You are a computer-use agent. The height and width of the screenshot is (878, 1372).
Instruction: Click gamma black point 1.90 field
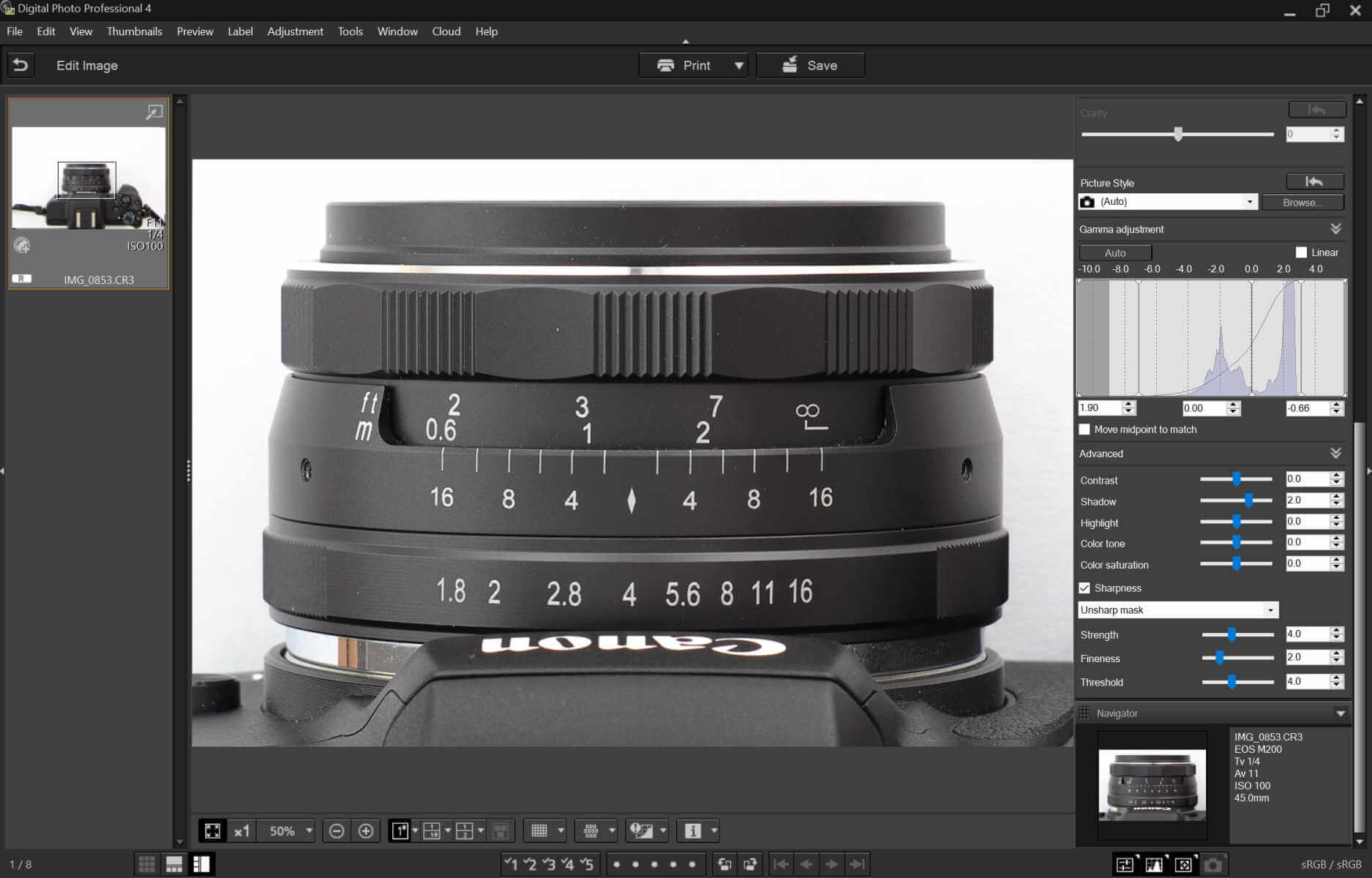pos(1100,408)
